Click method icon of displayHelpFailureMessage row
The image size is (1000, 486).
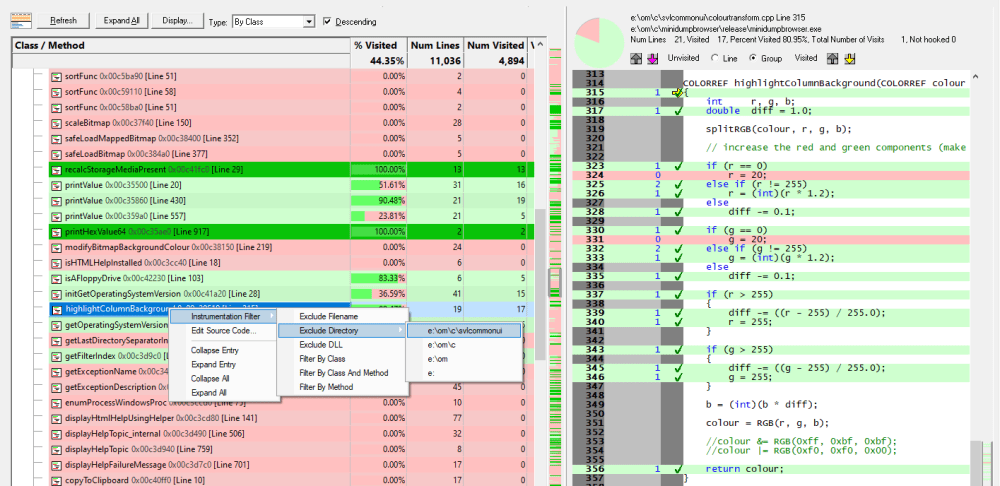click(56, 465)
